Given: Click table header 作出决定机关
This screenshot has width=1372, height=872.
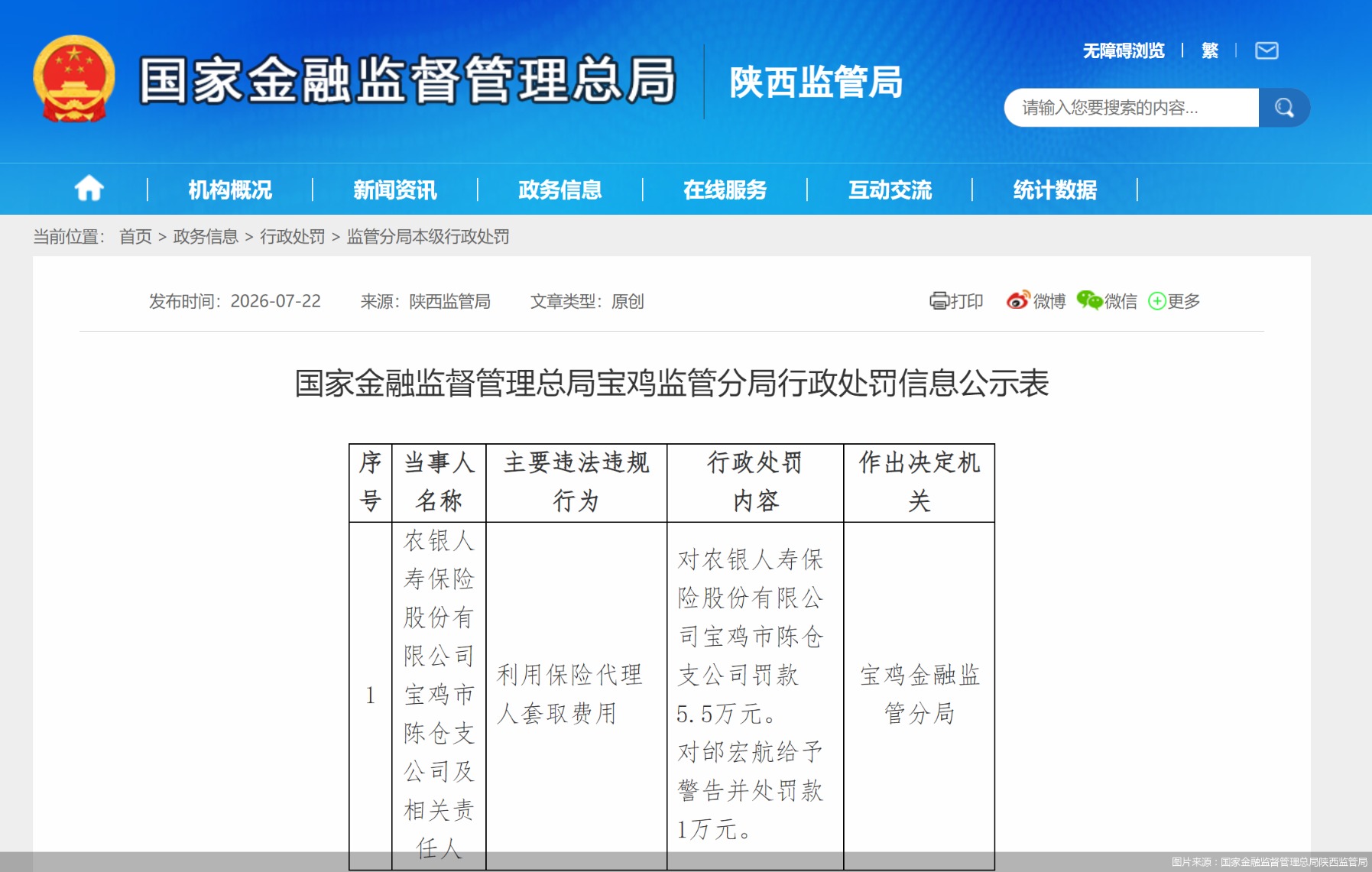Looking at the screenshot, I should [x=920, y=482].
